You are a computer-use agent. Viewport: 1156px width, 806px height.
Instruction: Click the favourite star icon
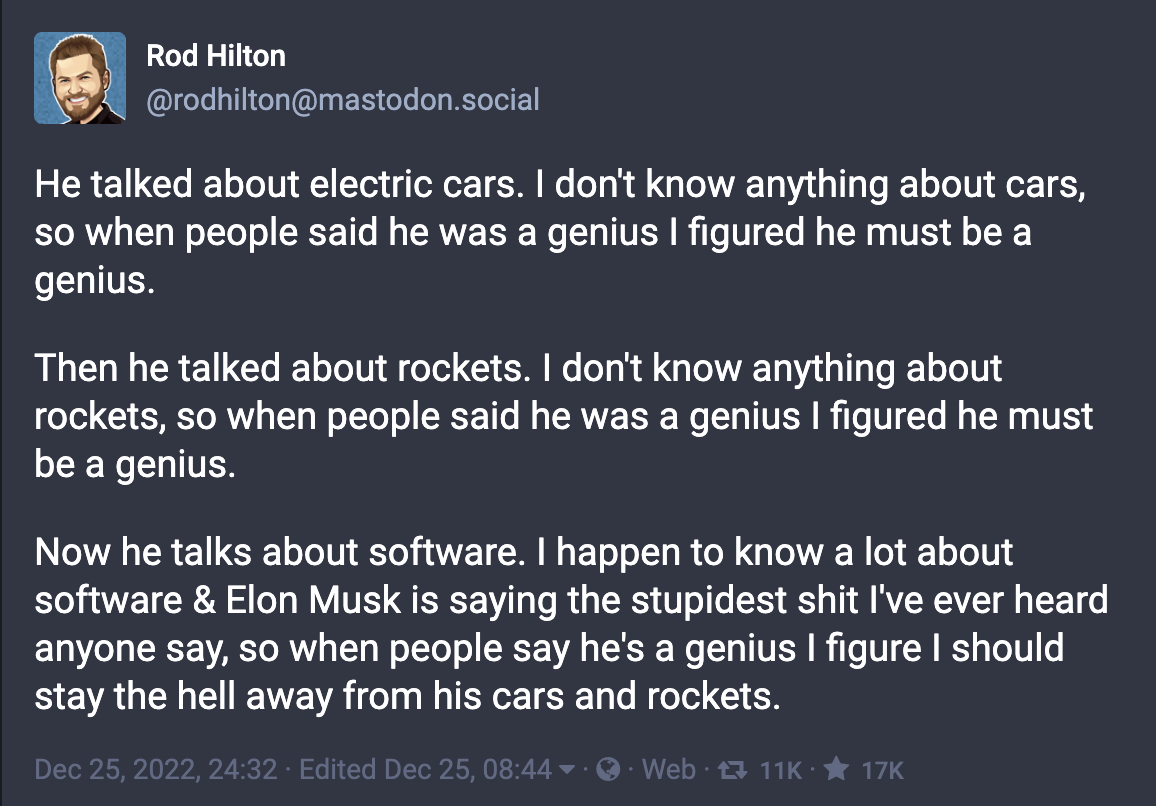pyautogui.click(x=836, y=768)
